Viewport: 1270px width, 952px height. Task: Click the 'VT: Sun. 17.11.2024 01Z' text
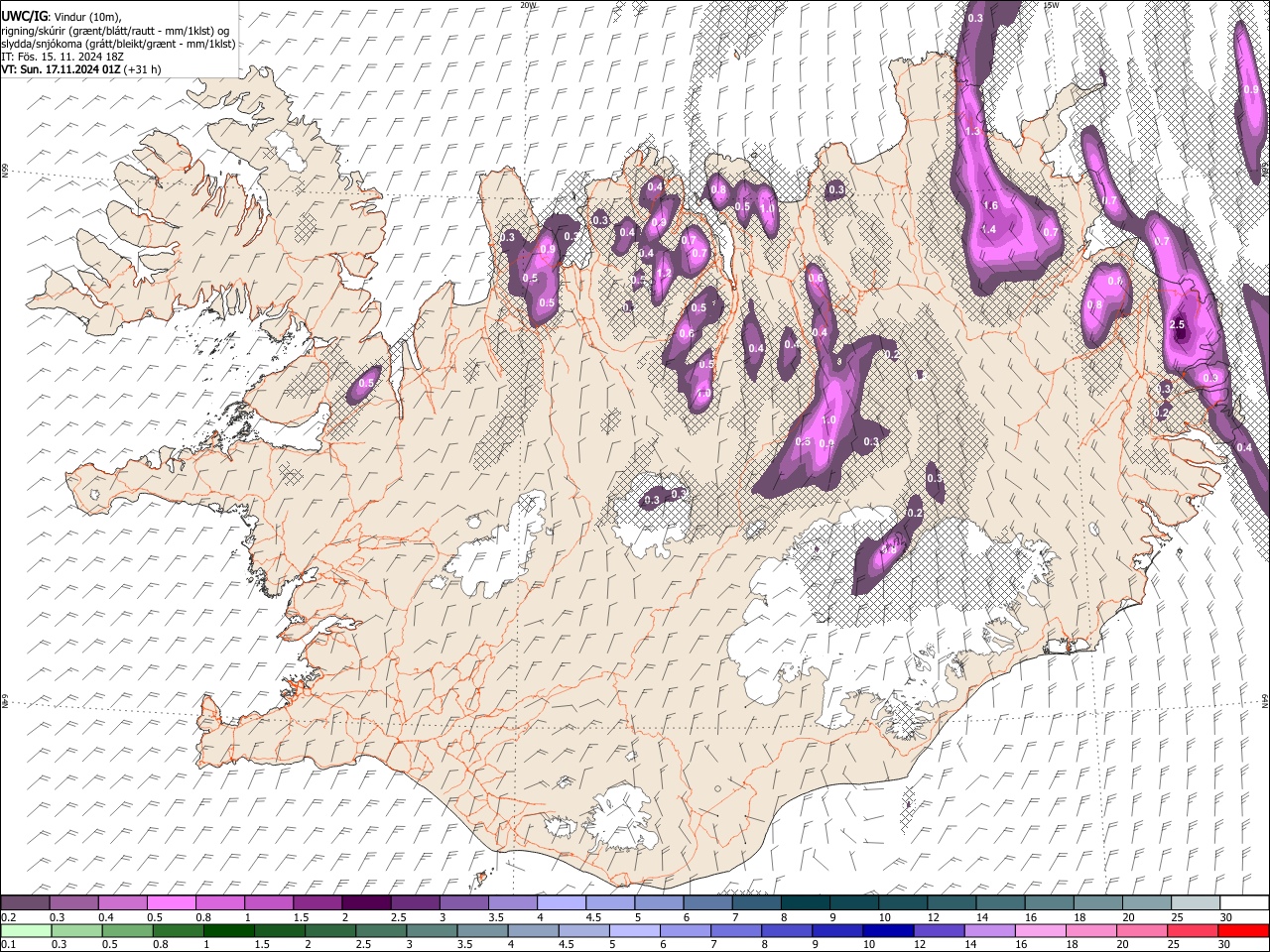[61, 69]
